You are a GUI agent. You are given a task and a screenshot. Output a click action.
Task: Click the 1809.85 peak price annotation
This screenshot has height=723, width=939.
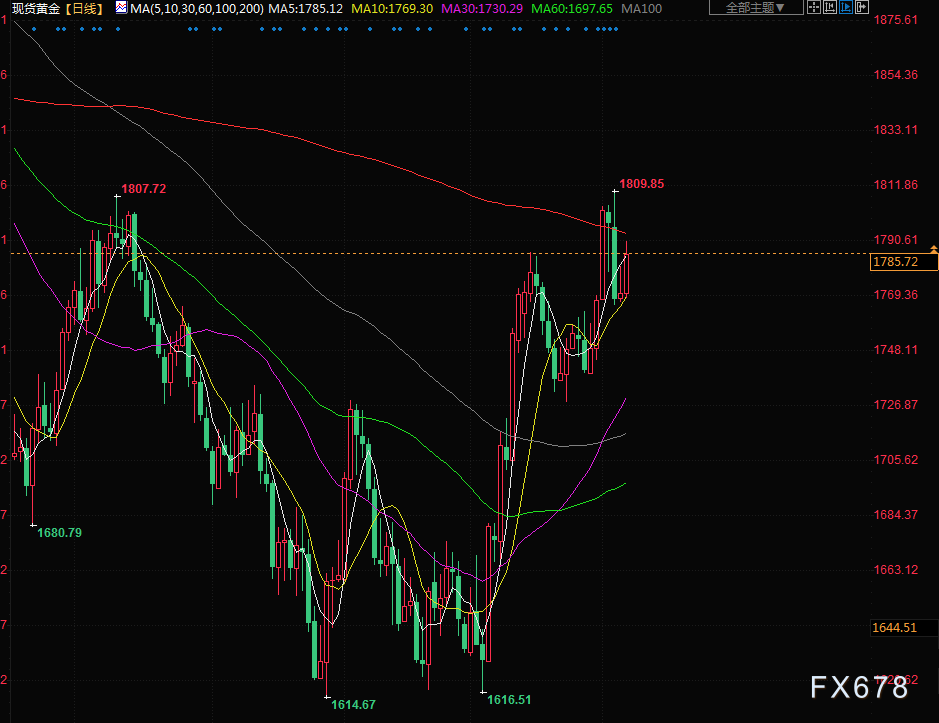click(x=641, y=184)
